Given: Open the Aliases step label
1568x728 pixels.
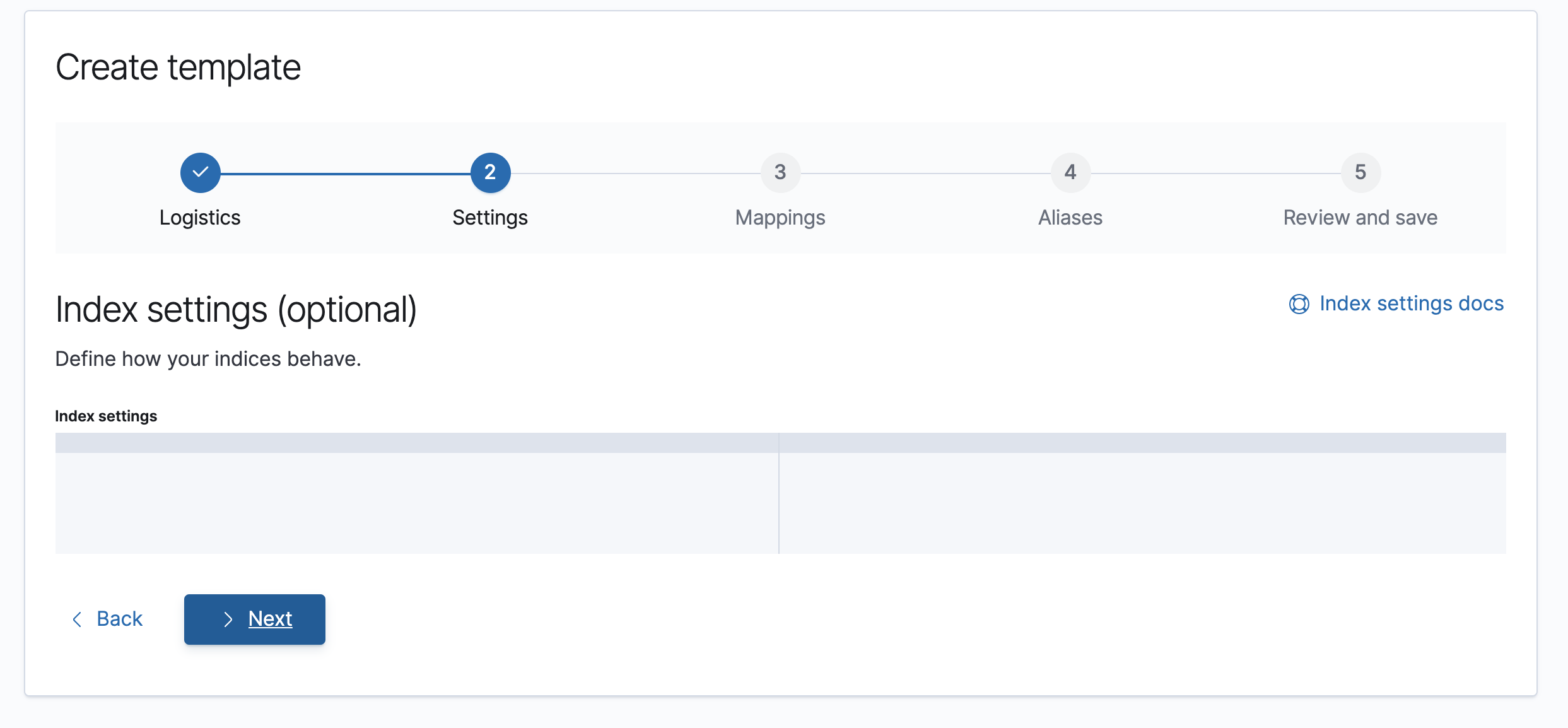Looking at the screenshot, I should click(x=1070, y=218).
